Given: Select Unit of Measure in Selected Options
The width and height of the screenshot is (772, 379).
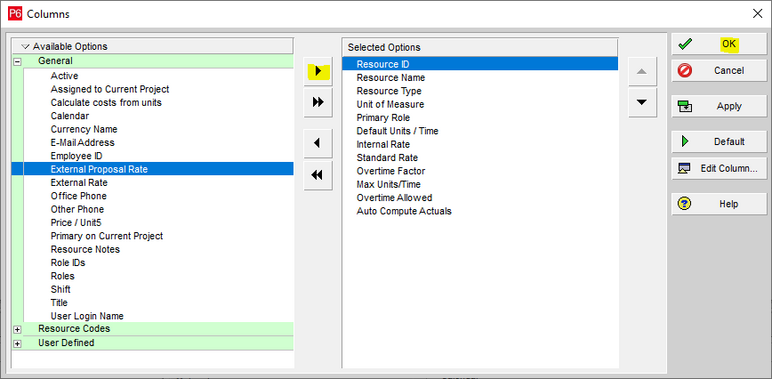Looking at the screenshot, I should coord(390,104).
